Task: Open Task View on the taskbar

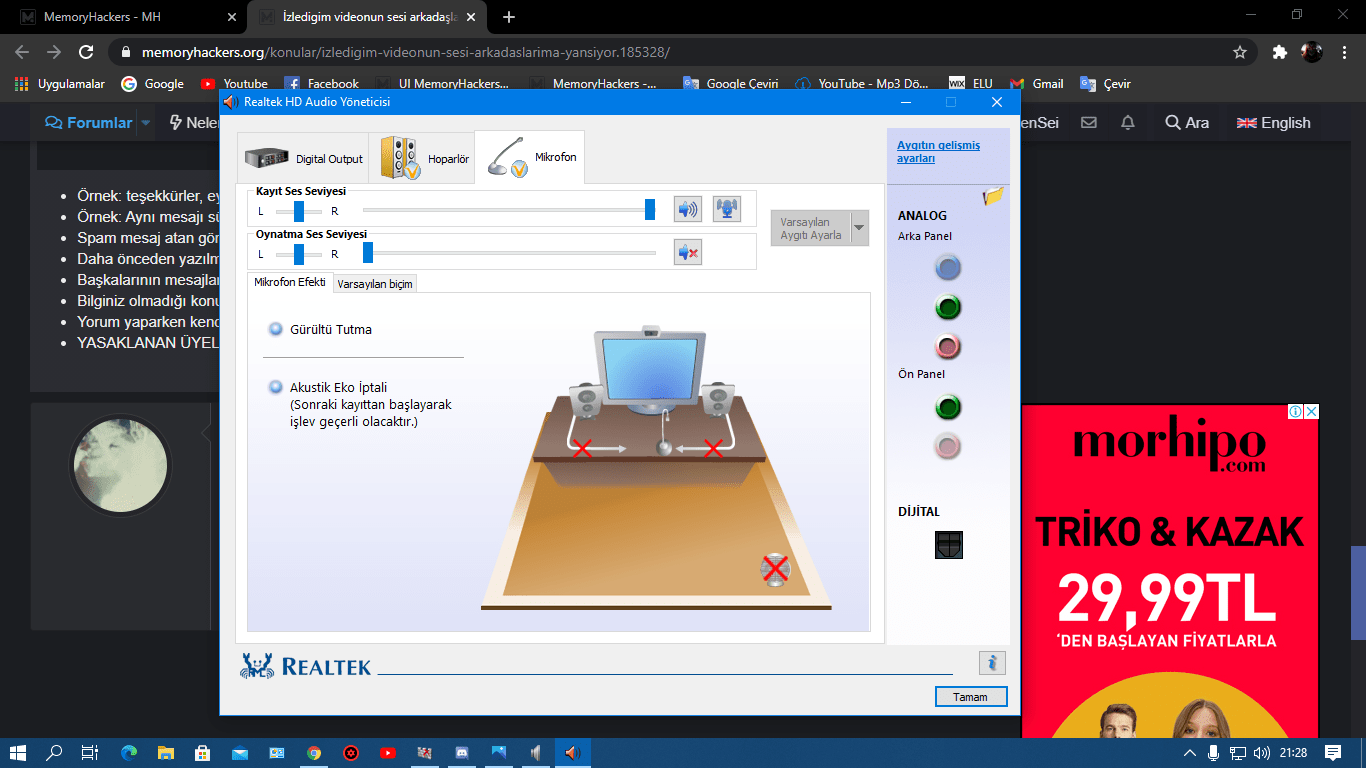Action: [x=90, y=753]
